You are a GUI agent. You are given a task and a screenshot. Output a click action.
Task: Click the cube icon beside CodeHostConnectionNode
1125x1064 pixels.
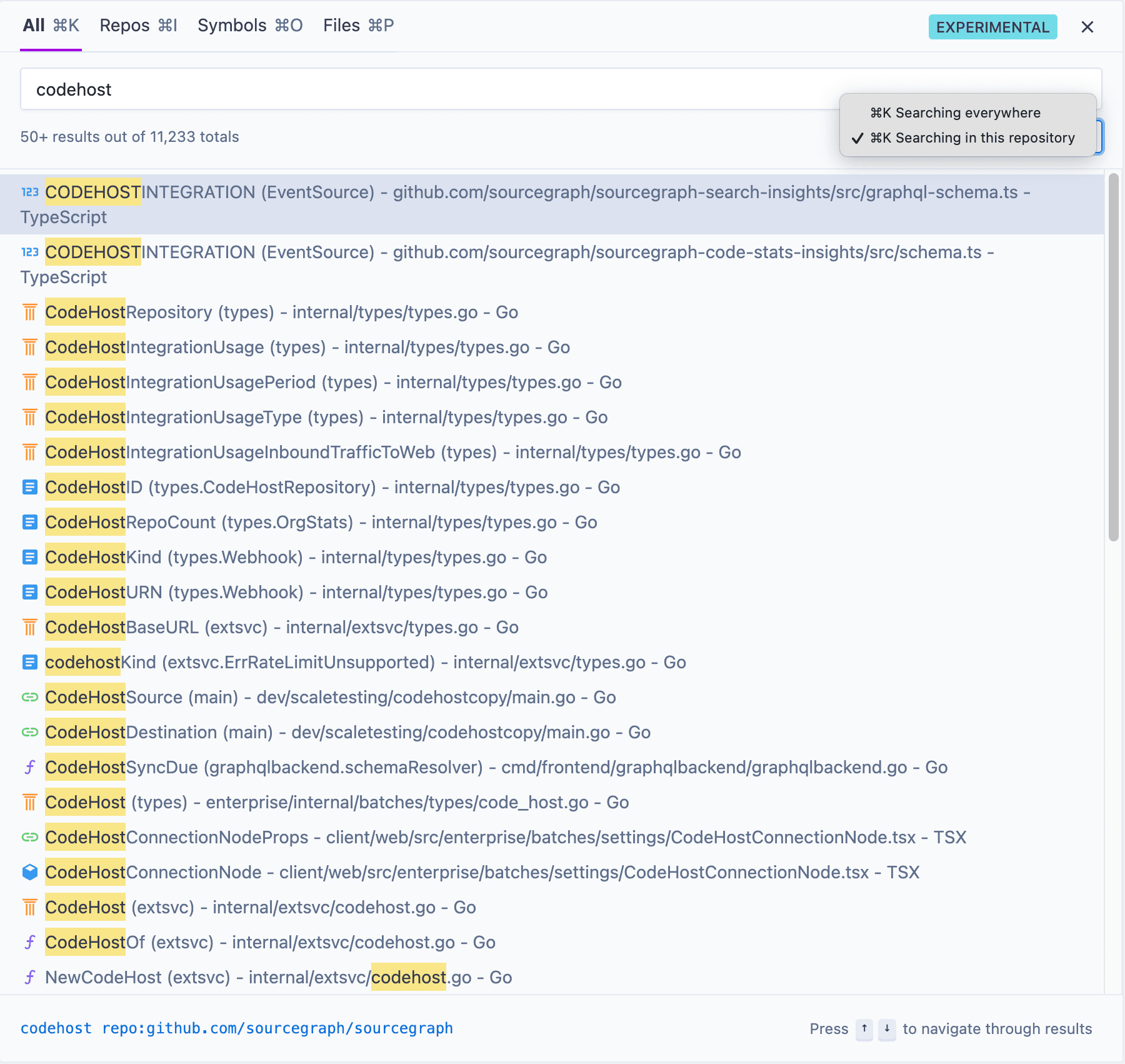click(x=30, y=872)
